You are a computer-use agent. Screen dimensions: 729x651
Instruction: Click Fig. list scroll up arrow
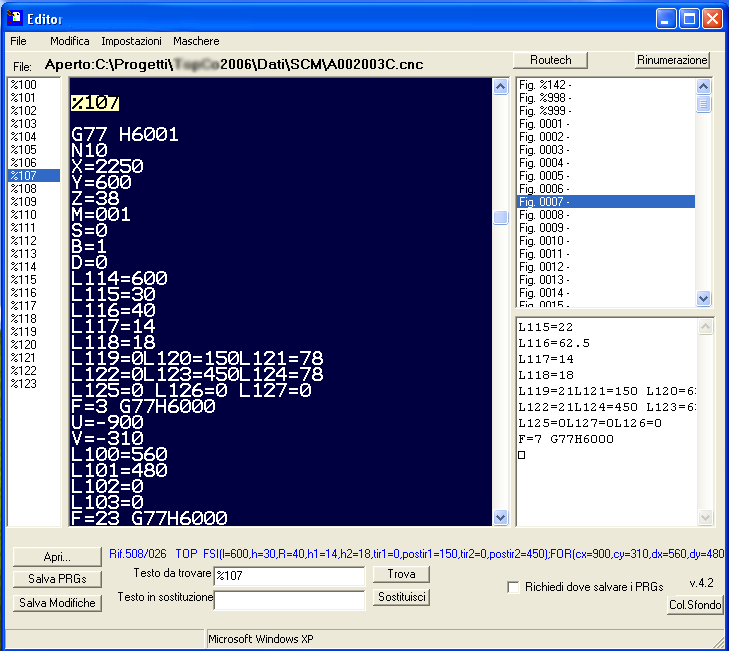pos(703,86)
